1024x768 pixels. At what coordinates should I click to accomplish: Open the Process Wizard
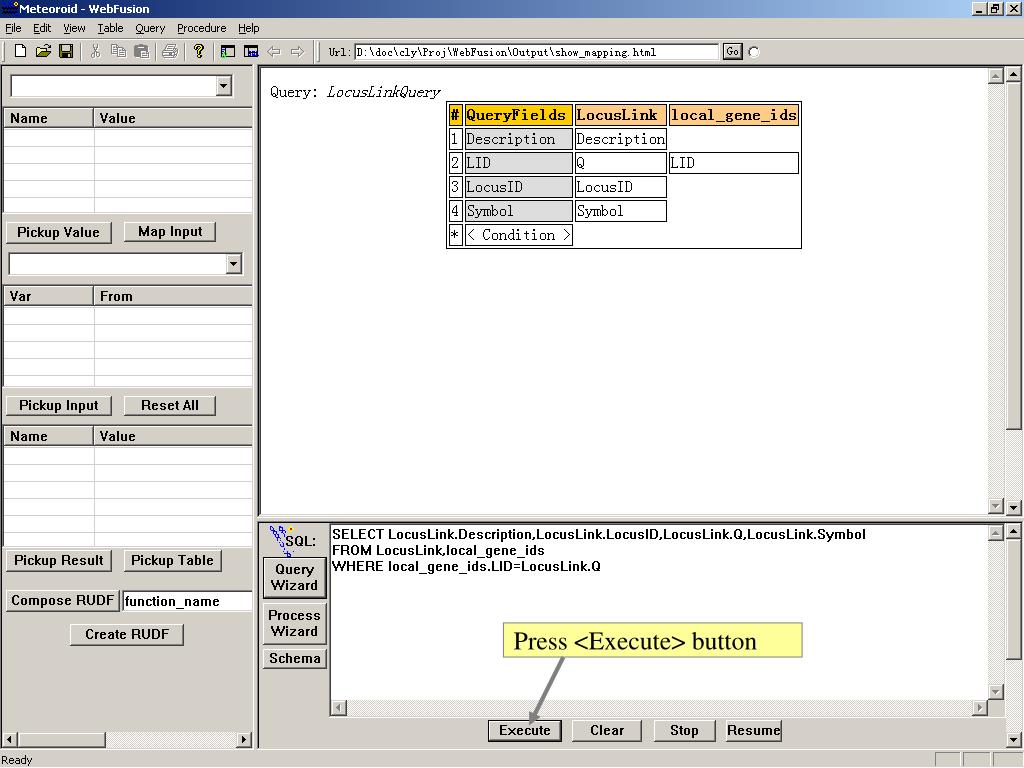(x=294, y=623)
